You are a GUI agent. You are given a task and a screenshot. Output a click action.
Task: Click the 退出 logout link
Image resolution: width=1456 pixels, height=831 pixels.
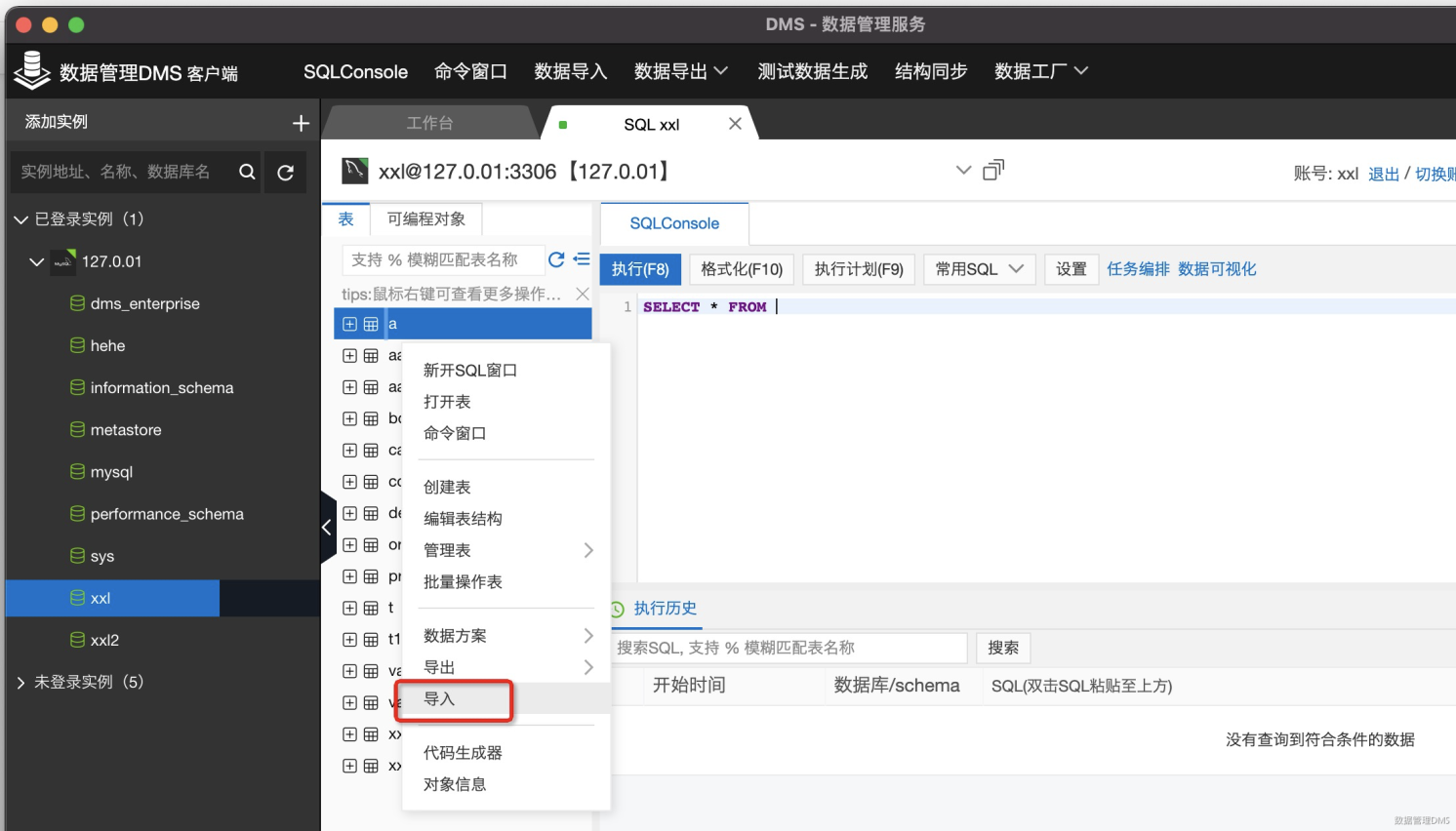point(1383,174)
